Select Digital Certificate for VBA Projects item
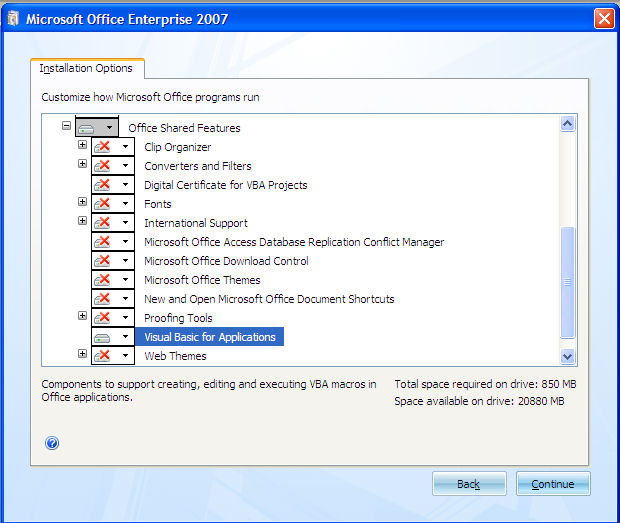 [226, 185]
